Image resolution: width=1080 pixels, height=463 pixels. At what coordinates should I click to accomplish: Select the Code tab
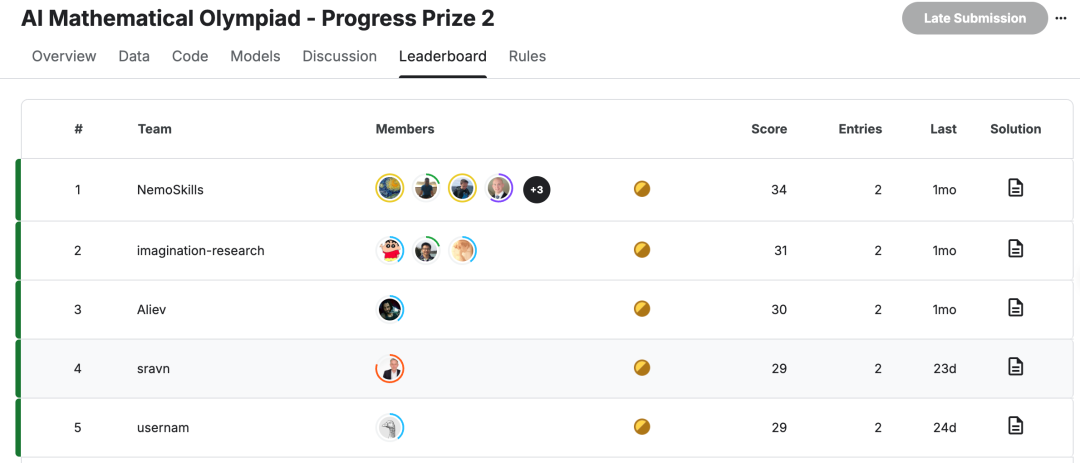[x=190, y=56]
